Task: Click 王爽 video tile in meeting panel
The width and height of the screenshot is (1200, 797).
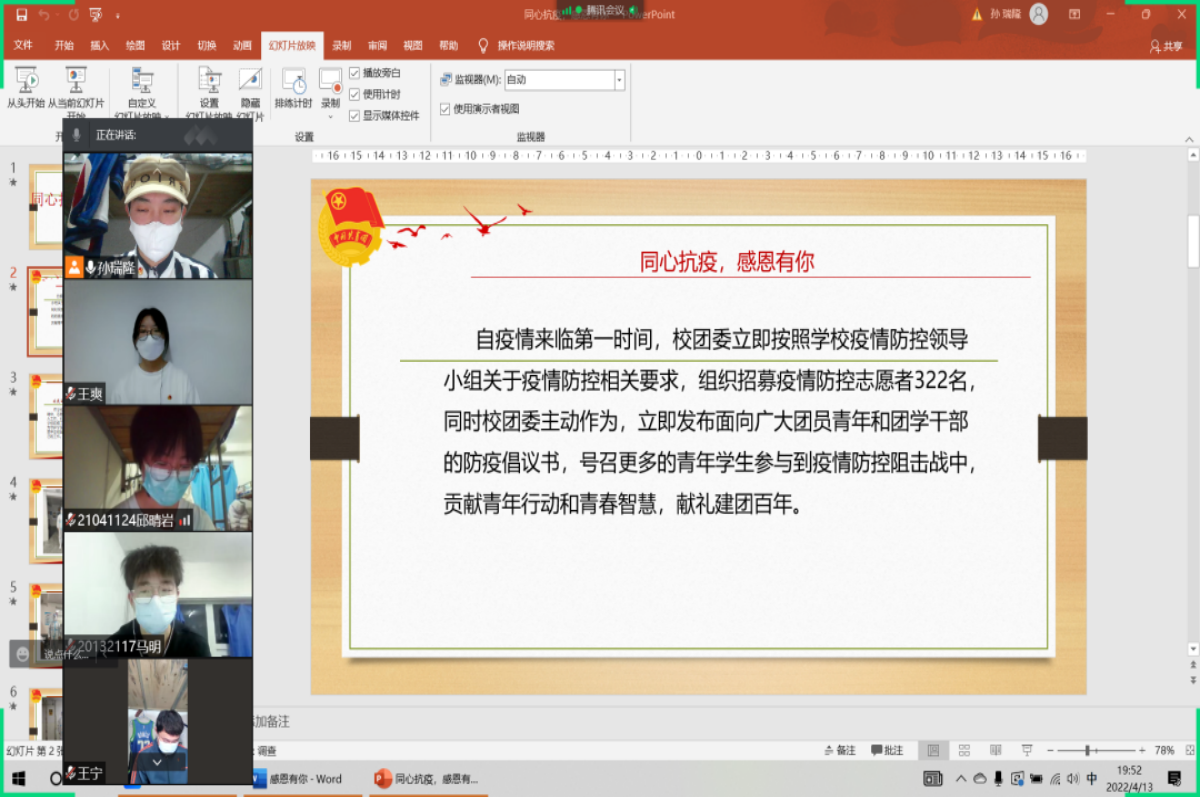Action: (x=158, y=342)
